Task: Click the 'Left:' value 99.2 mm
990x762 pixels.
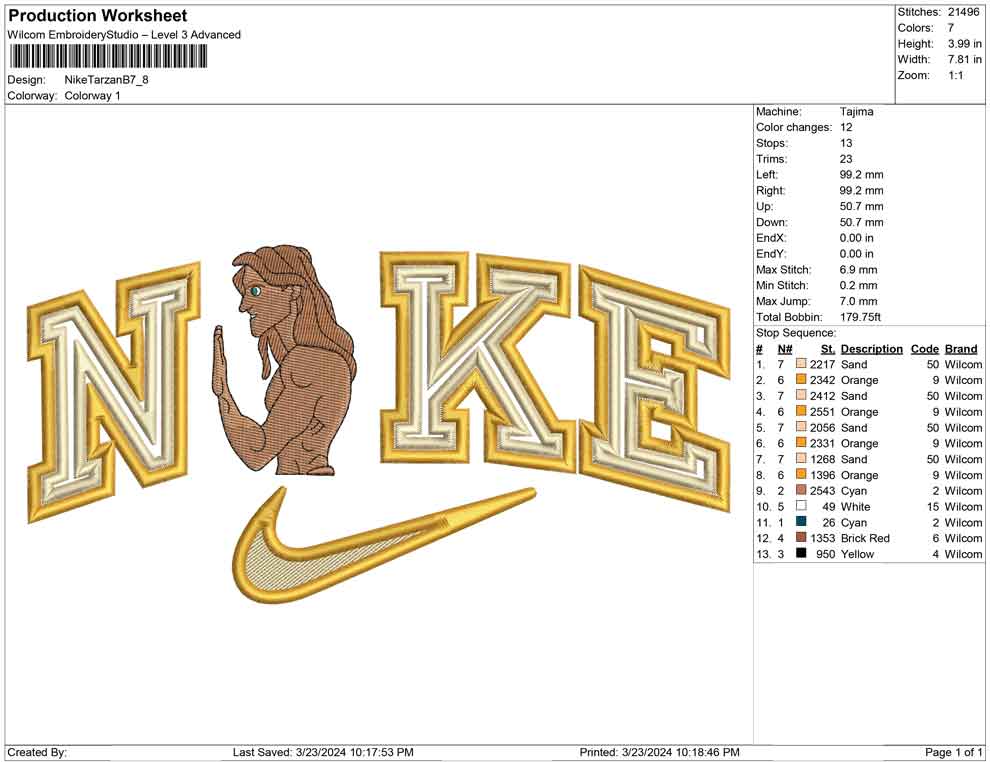Action: click(x=861, y=174)
